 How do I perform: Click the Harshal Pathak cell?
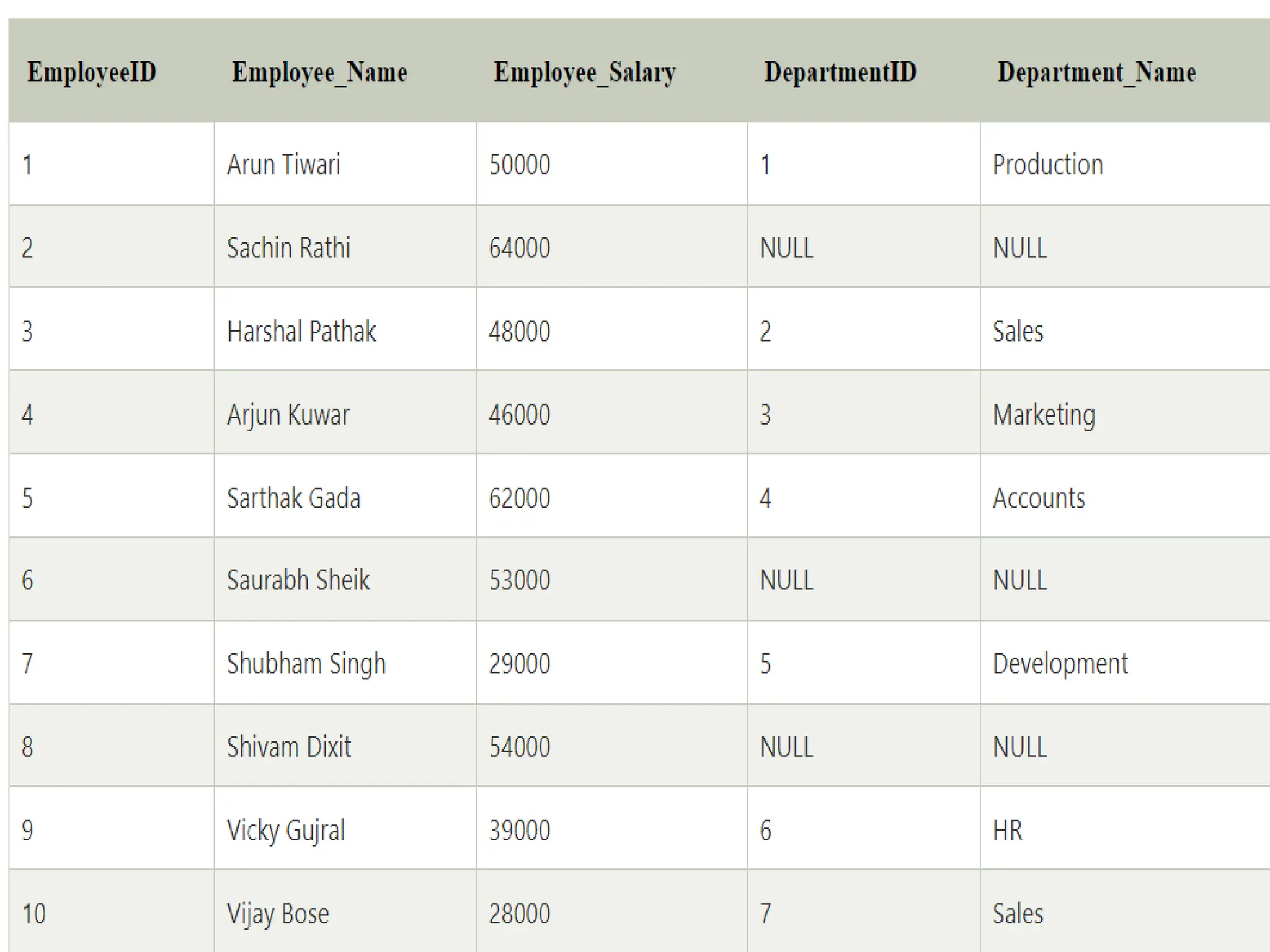(301, 331)
